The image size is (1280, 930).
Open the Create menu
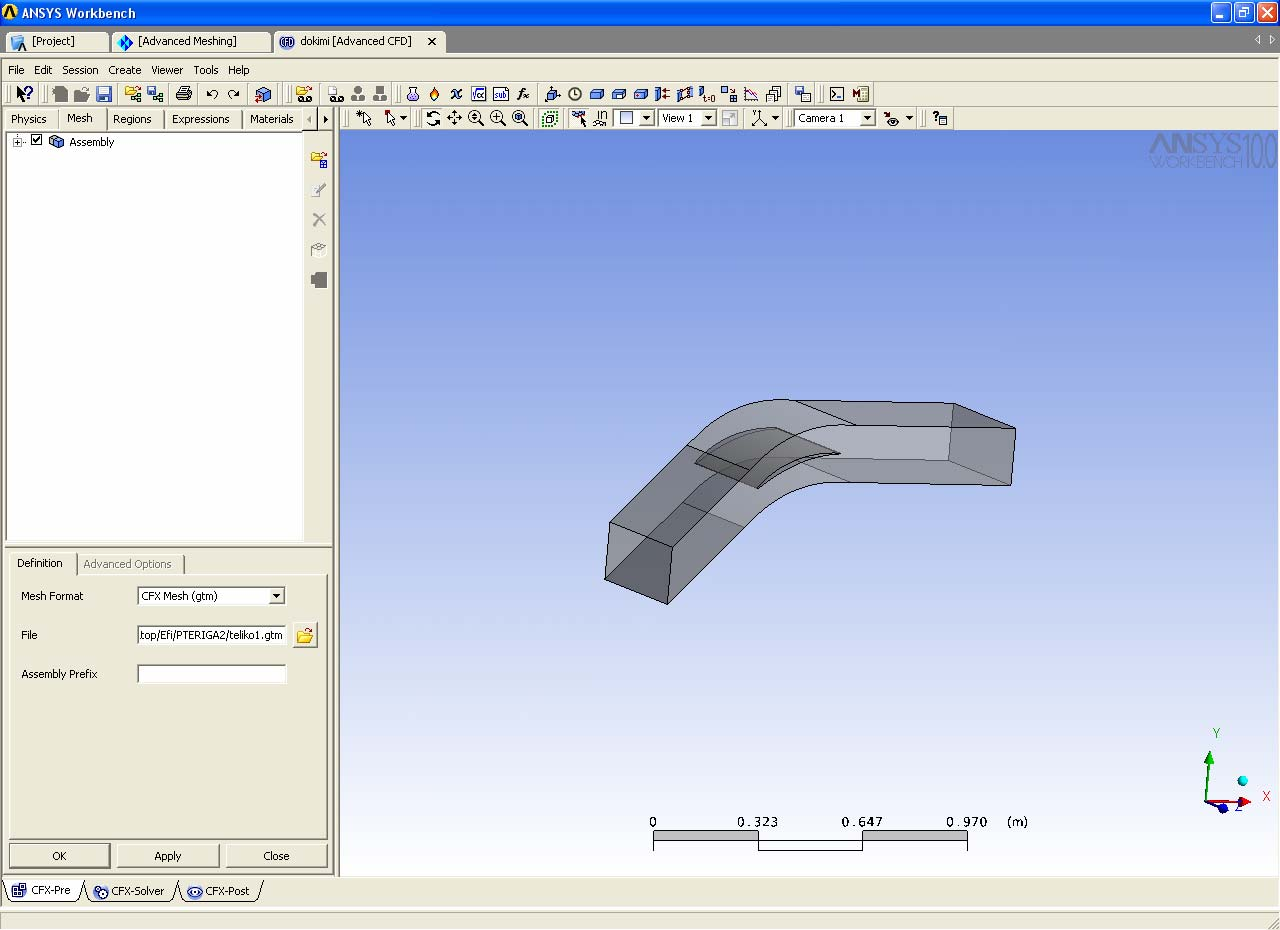125,70
